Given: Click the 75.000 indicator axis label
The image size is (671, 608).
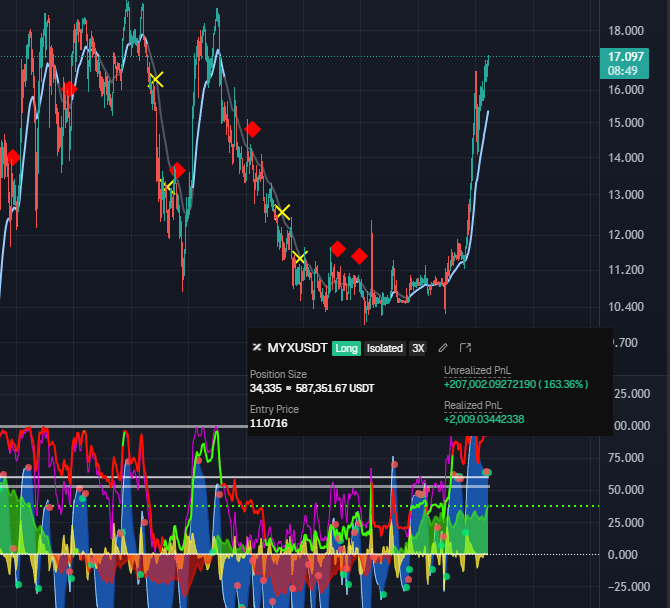Looking at the screenshot, I should [x=626, y=458].
